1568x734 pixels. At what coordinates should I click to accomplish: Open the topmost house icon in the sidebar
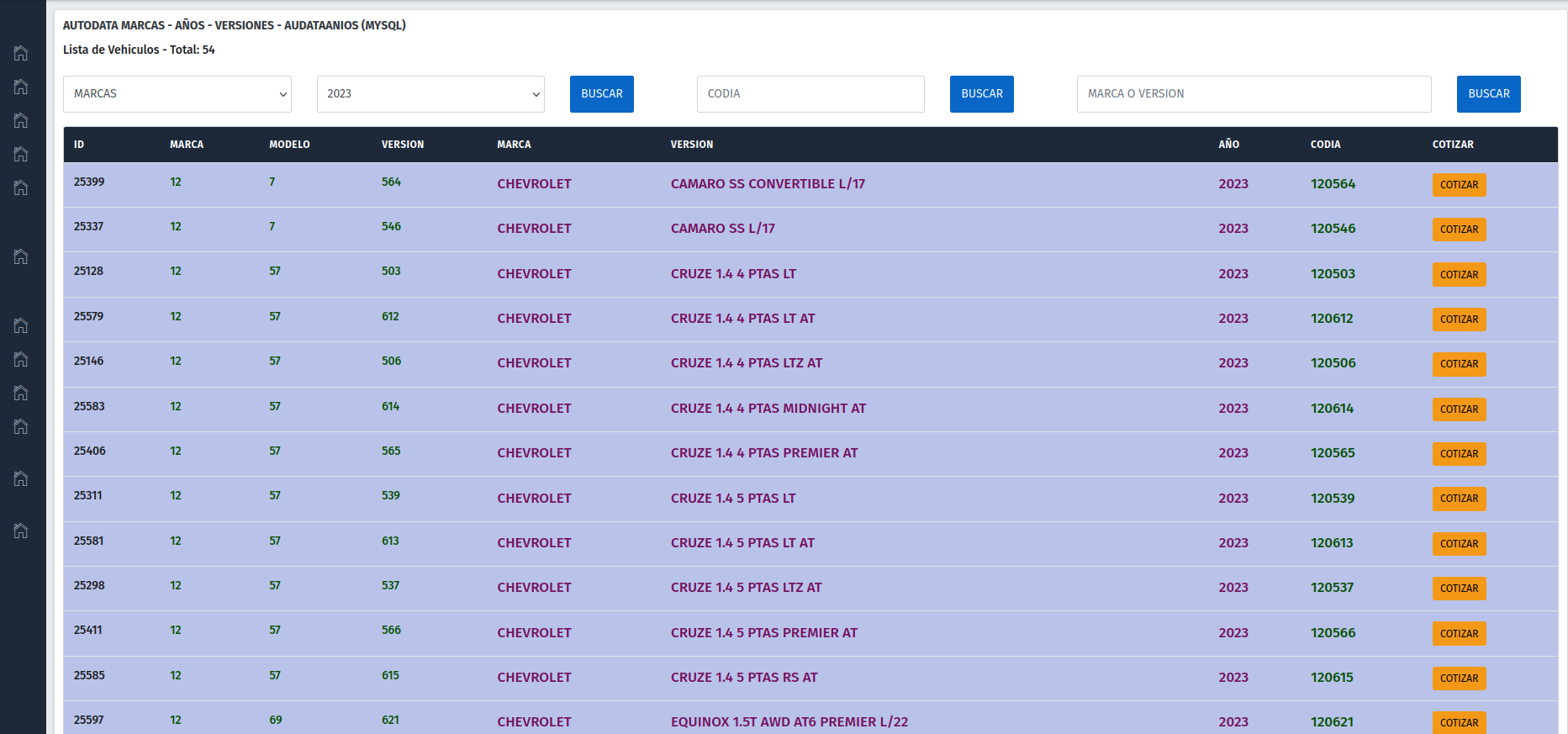coord(21,53)
